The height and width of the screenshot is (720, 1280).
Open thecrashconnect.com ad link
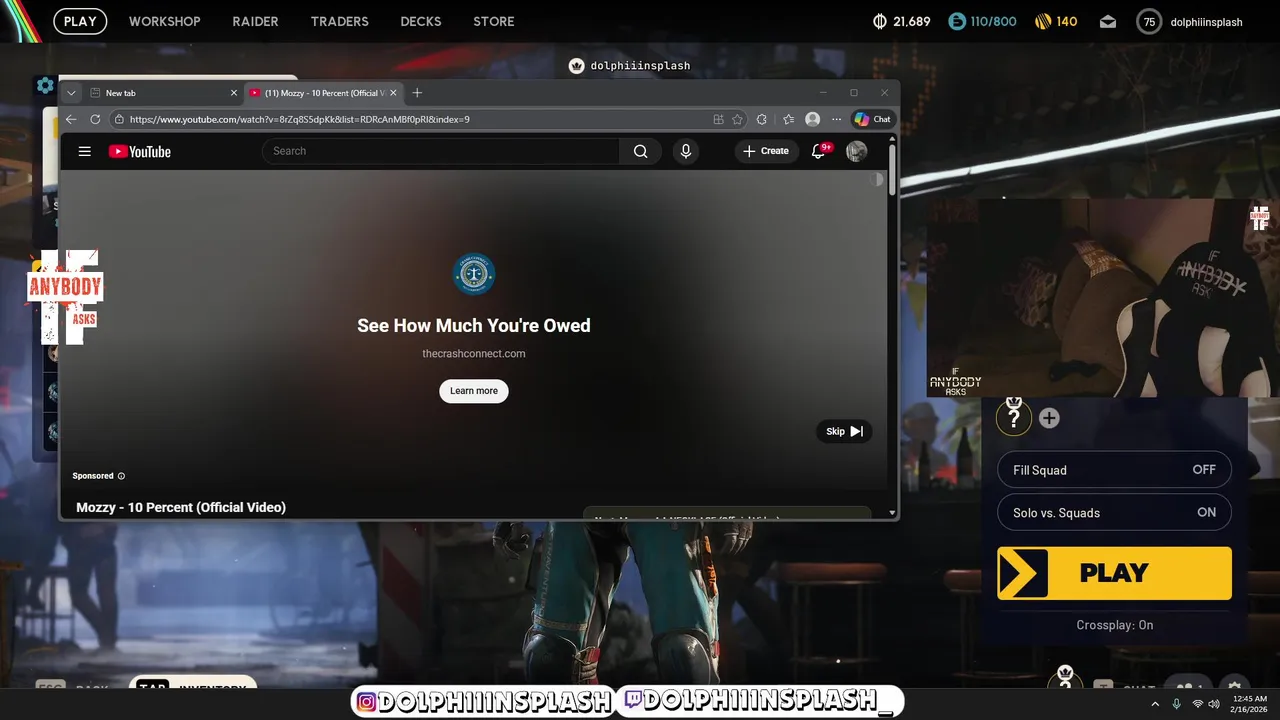click(x=474, y=353)
